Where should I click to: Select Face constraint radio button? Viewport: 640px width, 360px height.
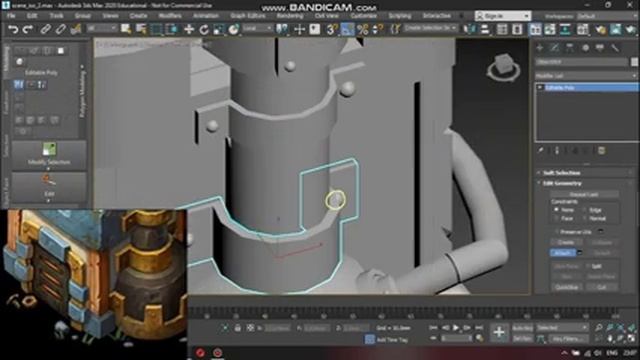(x=556, y=219)
